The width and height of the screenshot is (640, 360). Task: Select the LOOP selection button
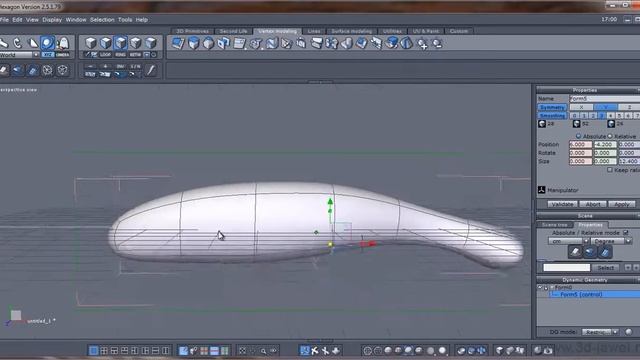(106, 54)
